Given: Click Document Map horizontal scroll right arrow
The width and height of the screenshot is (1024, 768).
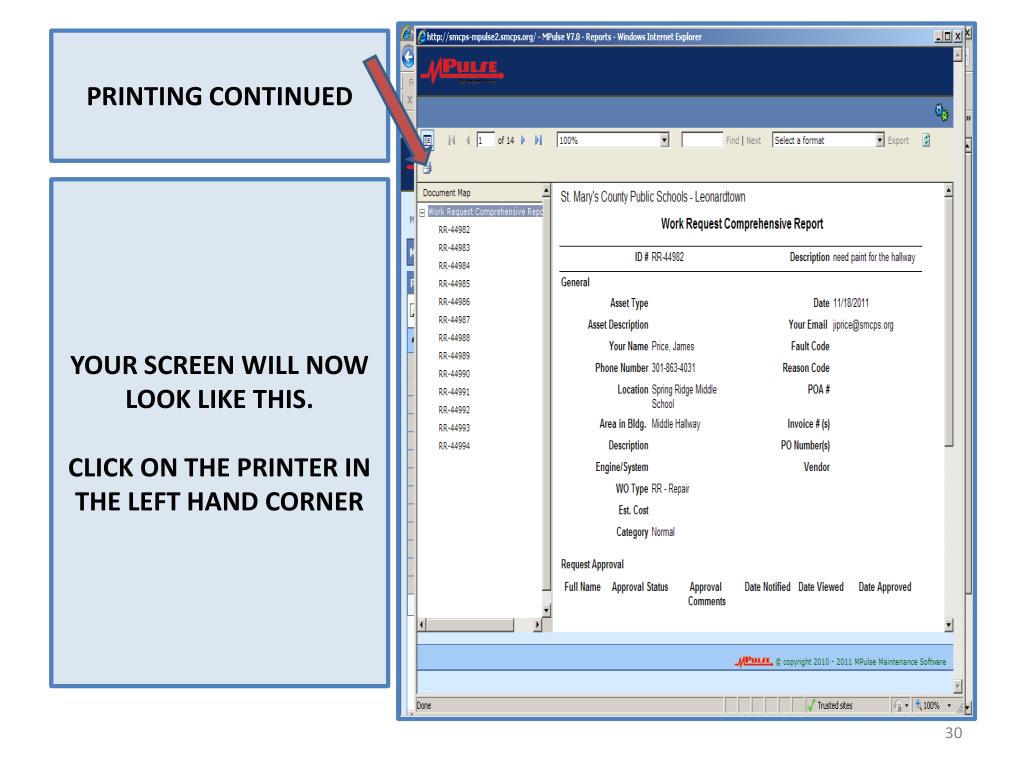Looking at the screenshot, I should pyautogui.click(x=537, y=625).
